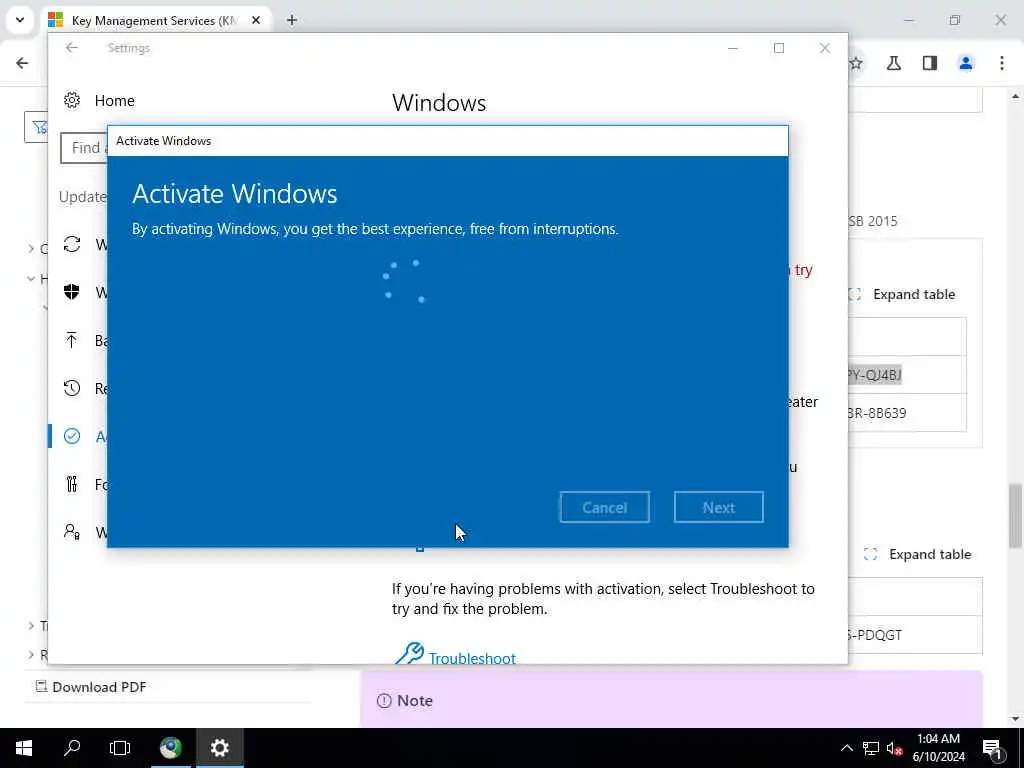
Task: Open notification center icon
Action: point(993,748)
